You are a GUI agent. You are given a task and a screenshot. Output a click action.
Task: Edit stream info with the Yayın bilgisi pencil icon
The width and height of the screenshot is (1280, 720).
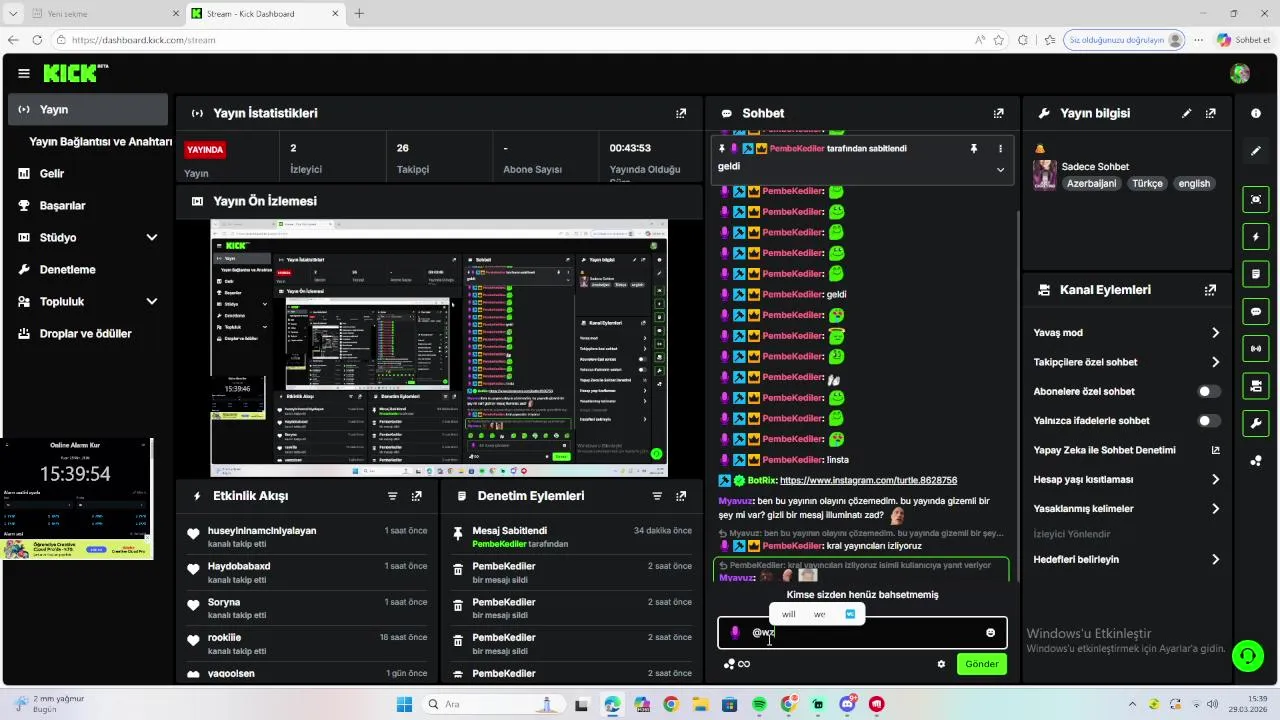coord(1187,113)
